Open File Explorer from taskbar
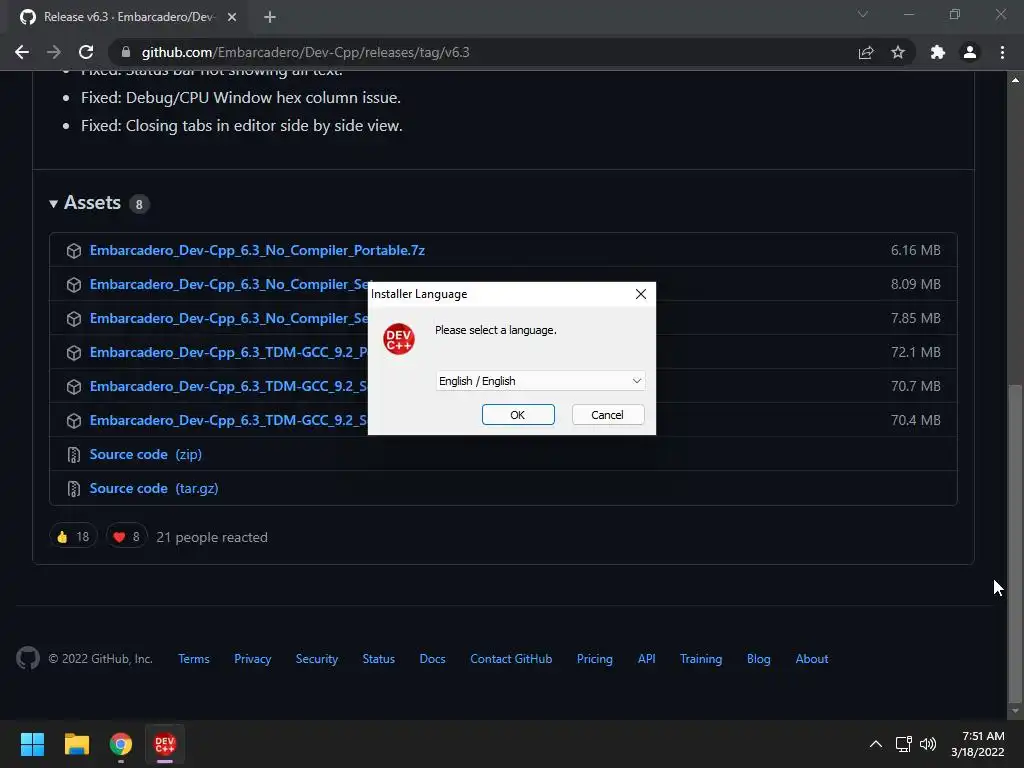Screen dimensions: 1024x768 (76, 744)
